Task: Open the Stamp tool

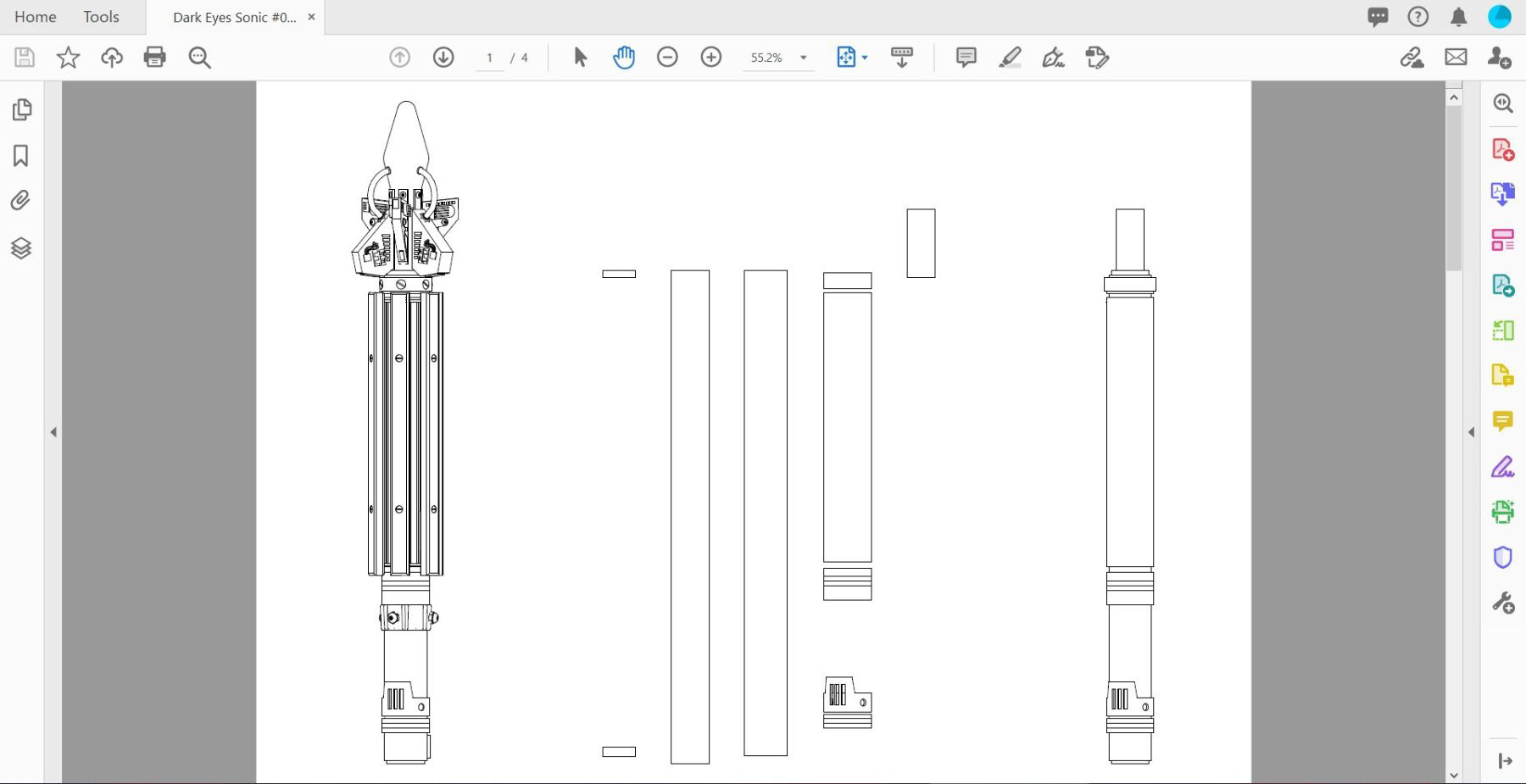Action: tap(1097, 58)
